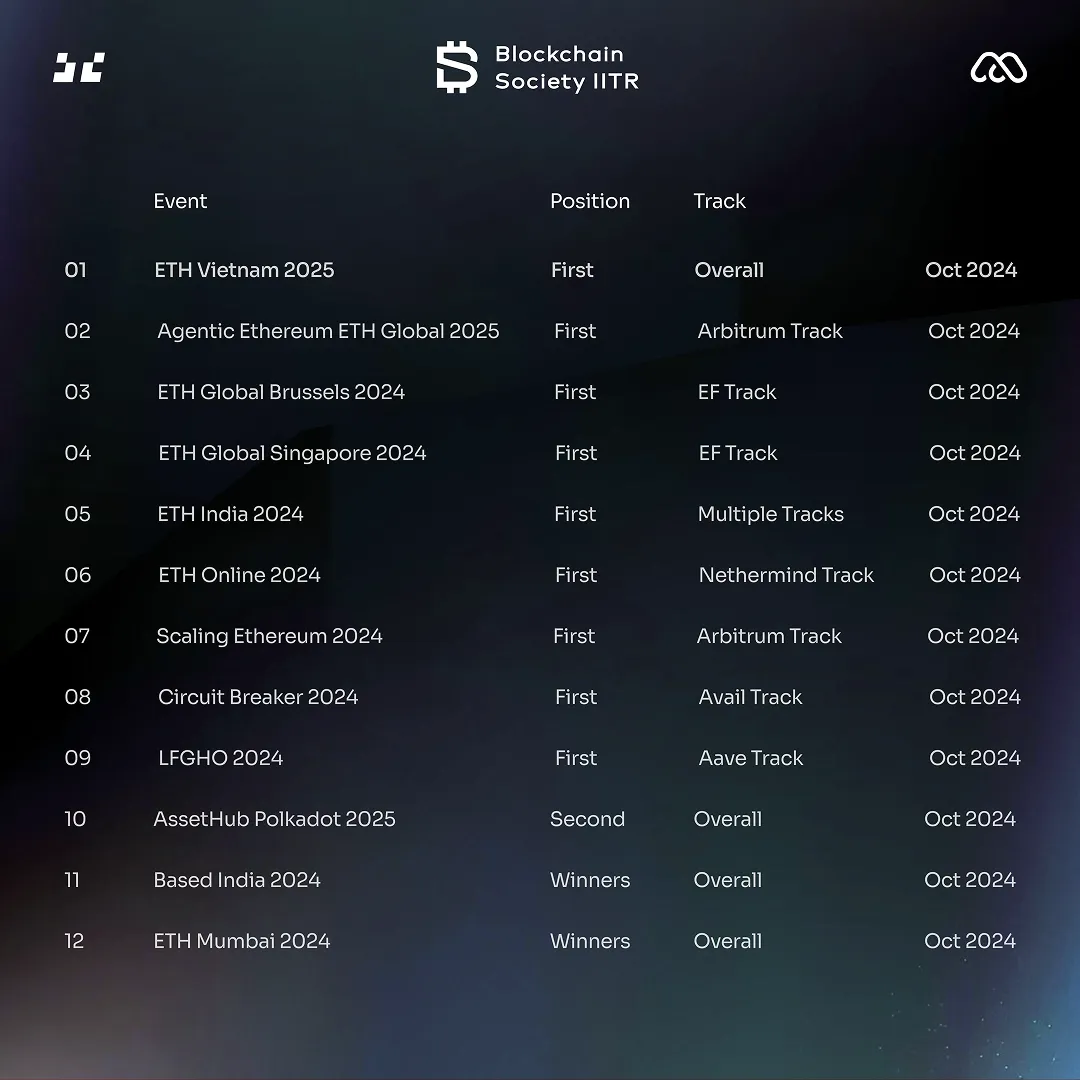The width and height of the screenshot is (1080, 1080).
Task: Click row number 12
Action: pyautogui.click(x=74, y=941)
